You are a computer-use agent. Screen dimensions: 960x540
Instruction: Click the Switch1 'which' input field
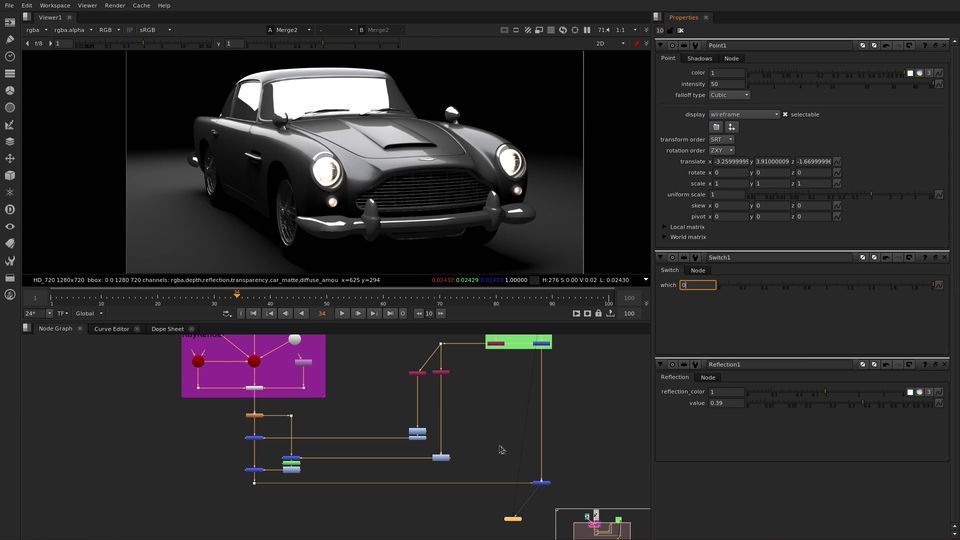pos(698,285)
